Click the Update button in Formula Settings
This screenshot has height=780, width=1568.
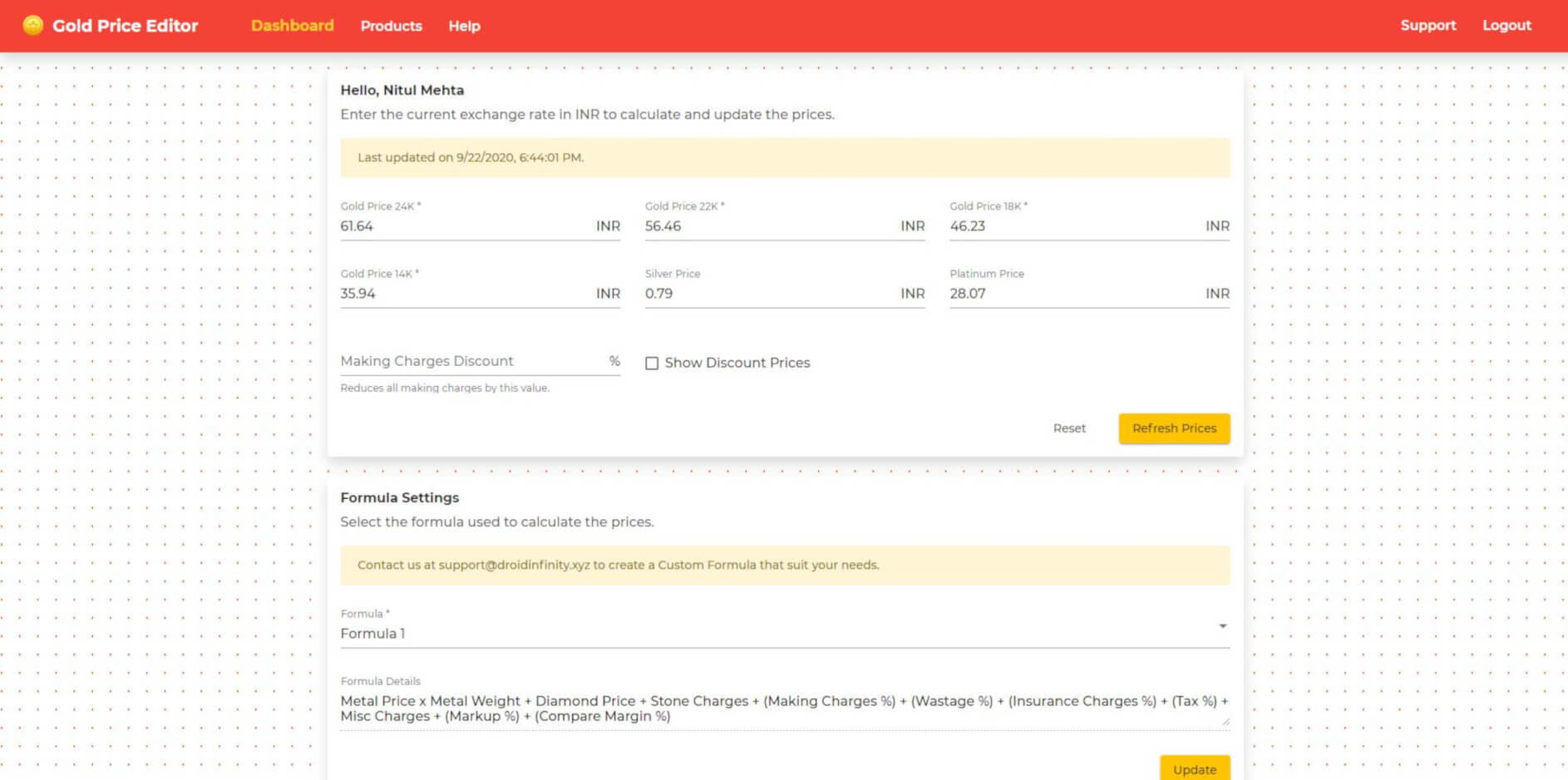pos(1195,769)
